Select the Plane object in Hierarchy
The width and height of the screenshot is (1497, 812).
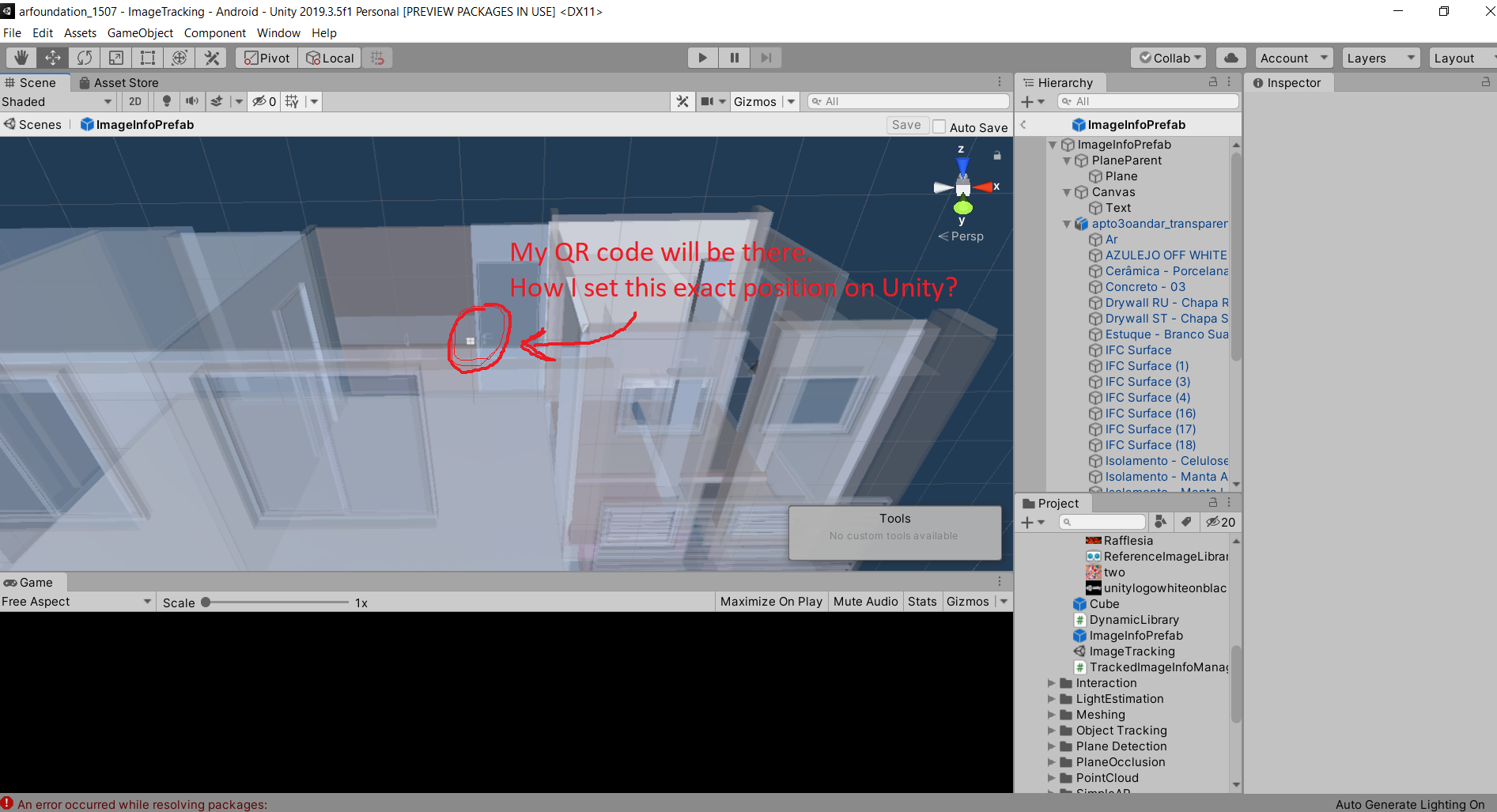(1120, 176)
